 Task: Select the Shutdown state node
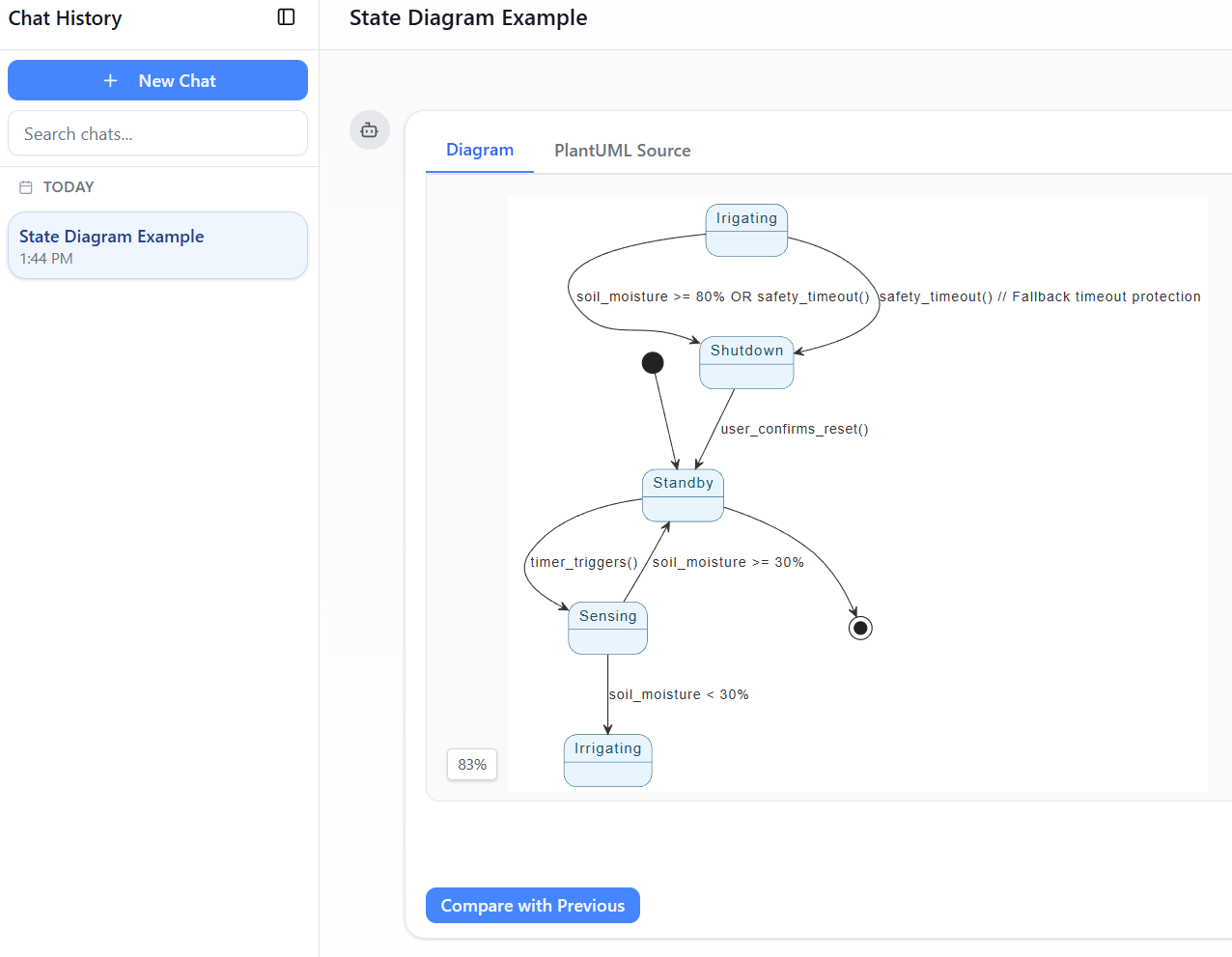746,362
